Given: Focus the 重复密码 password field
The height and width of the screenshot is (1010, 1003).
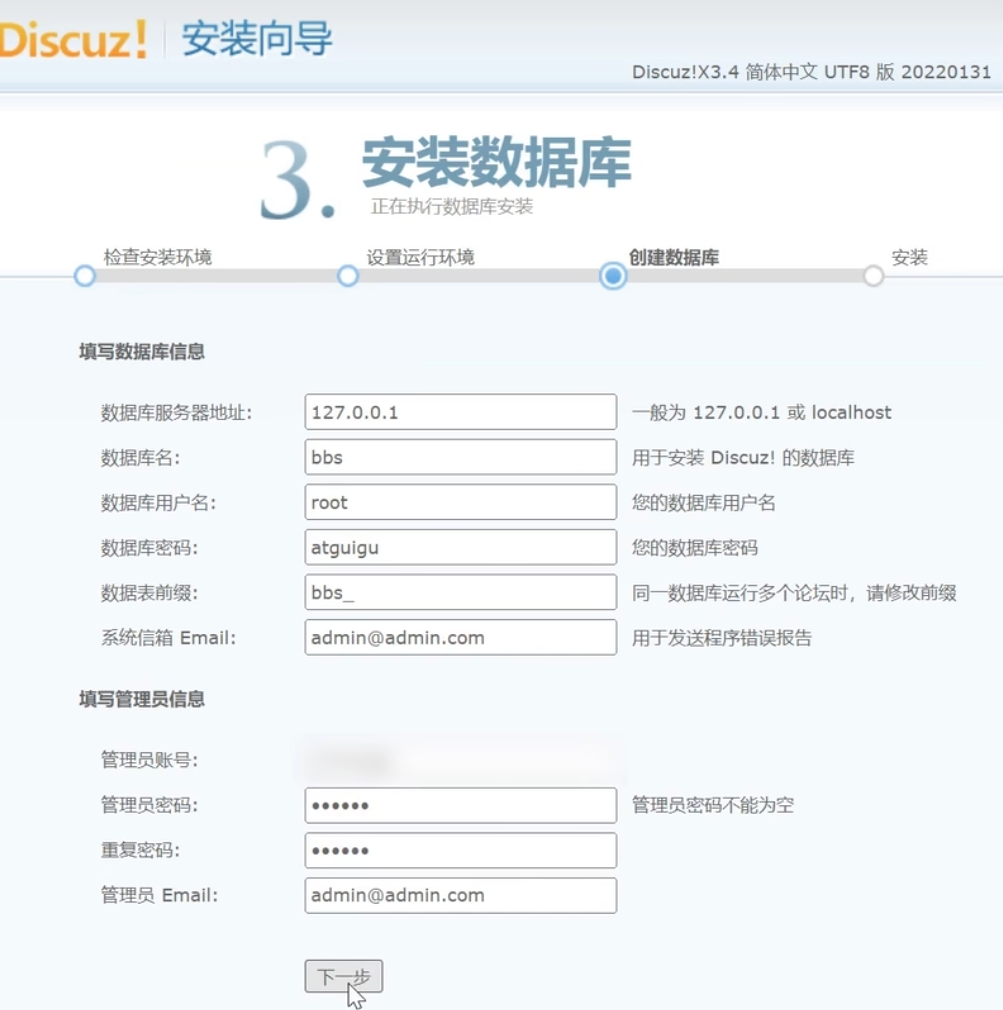Looking at the screenshot, I should click(460, 850).
